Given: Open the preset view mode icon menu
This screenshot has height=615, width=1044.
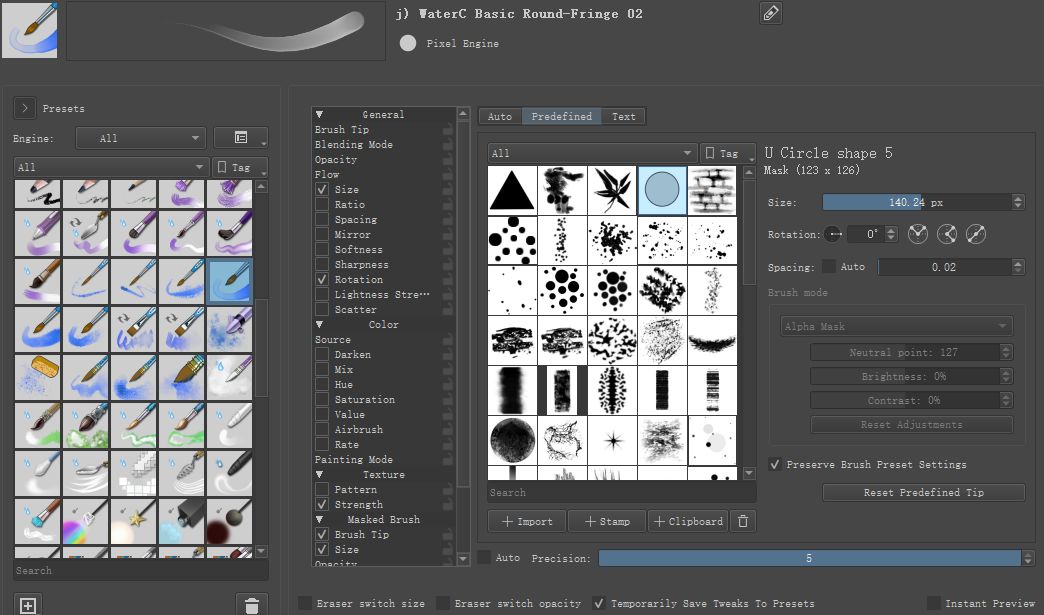Looking at the screenshot, I should [241, 138].
